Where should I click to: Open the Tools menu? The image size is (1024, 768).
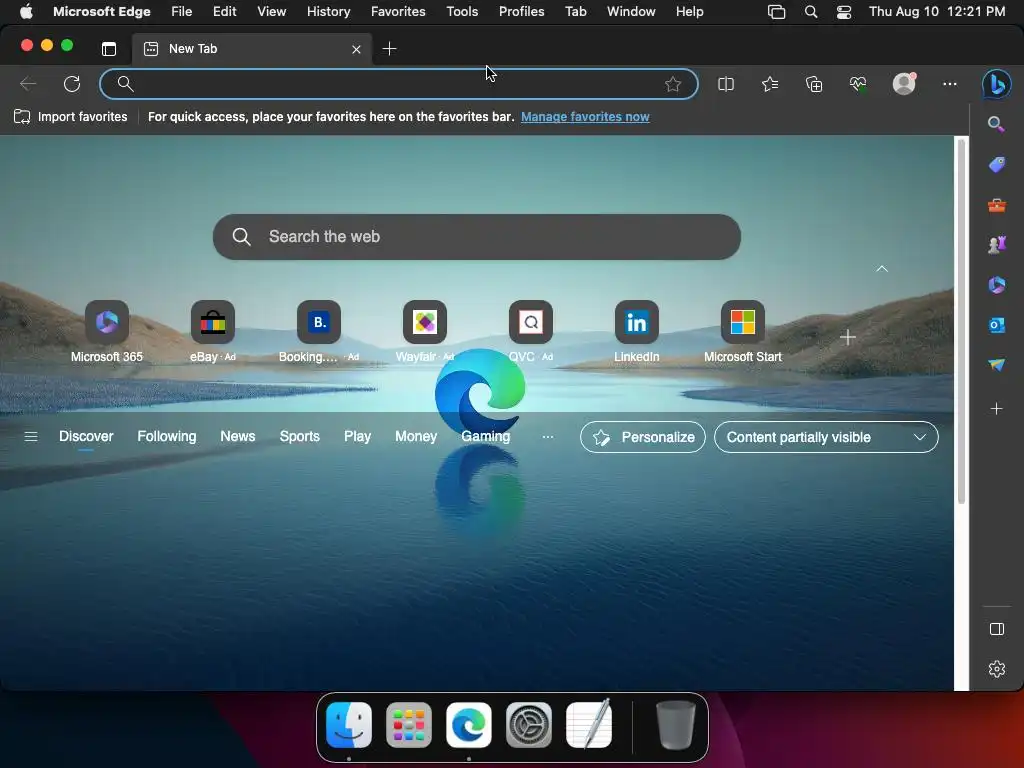[462, 12]
